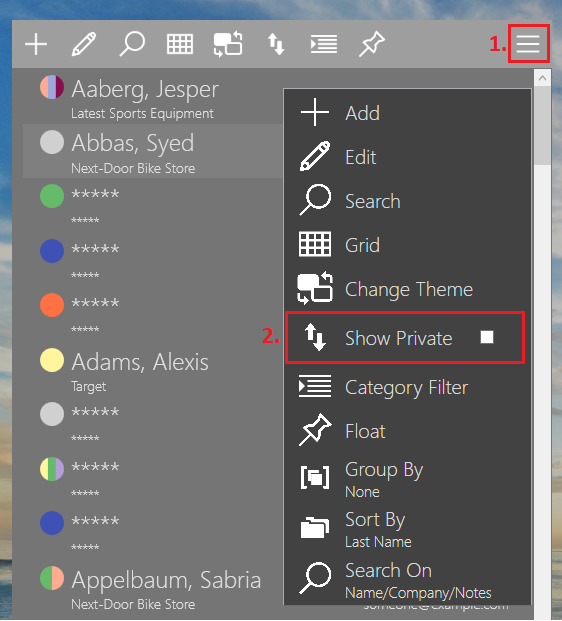Click the yellow circle beside Adams, Alexis
Viewport: 562px width, 621px height.
coord(52,360)
